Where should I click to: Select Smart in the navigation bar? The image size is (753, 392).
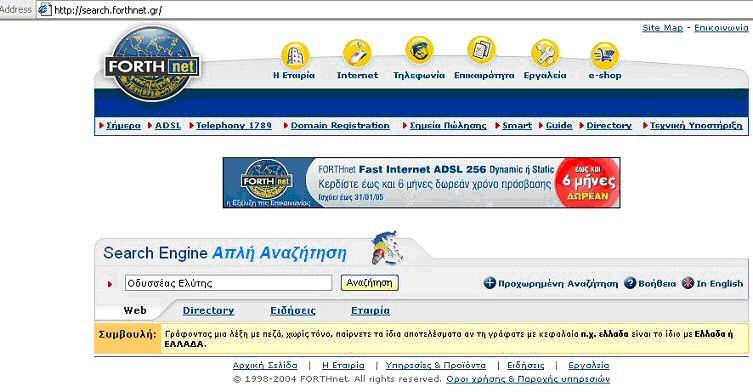[x=517, y=125]
